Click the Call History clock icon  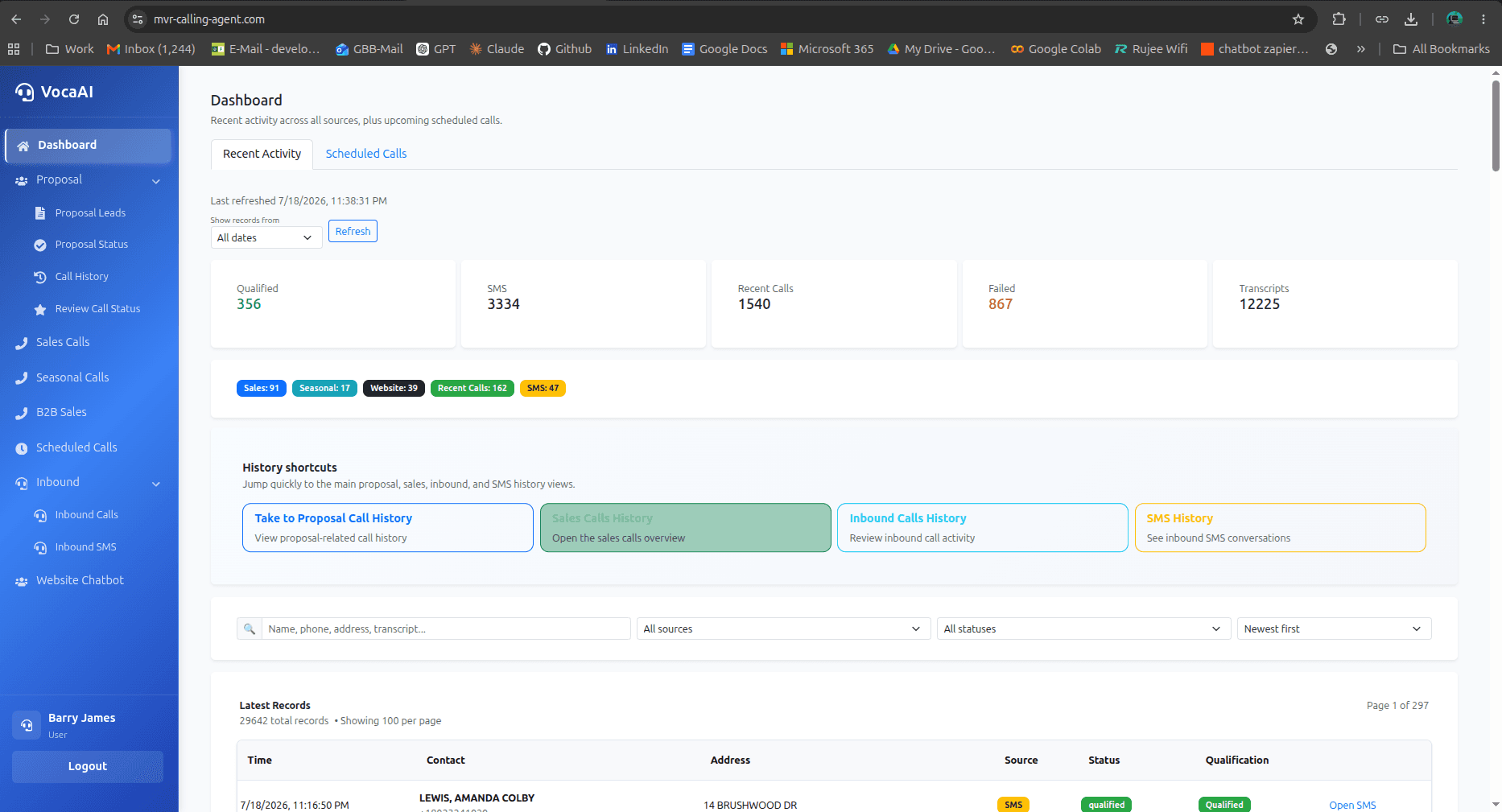pyautogui.click(x=40, y=277)
